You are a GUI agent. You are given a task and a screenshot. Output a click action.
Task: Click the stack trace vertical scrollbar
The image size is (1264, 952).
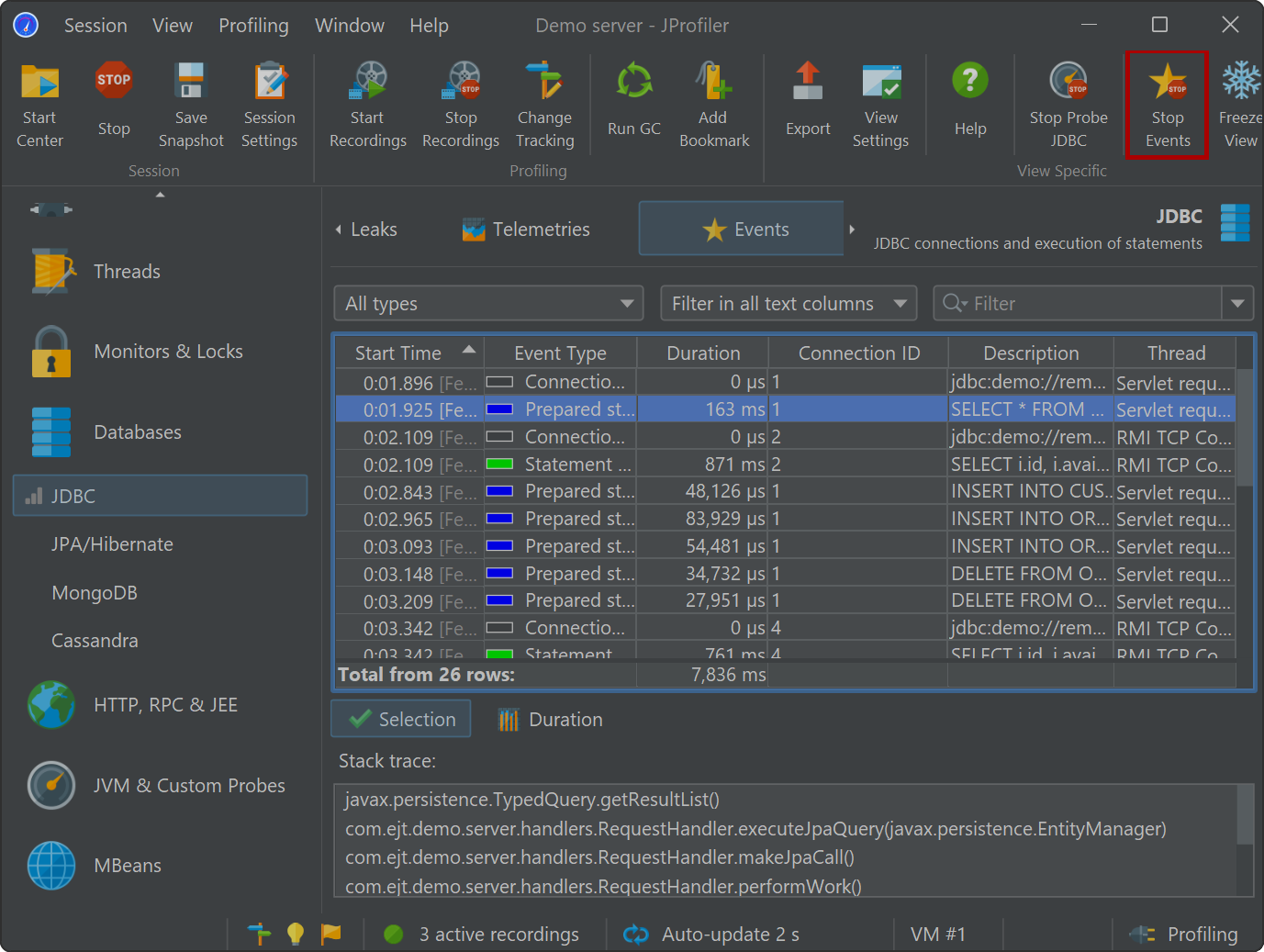[1245, 814]
